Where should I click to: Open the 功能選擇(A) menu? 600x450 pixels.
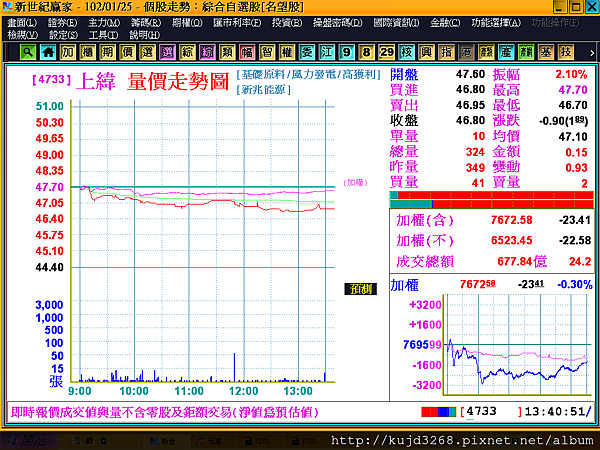[x=496, y=23]
